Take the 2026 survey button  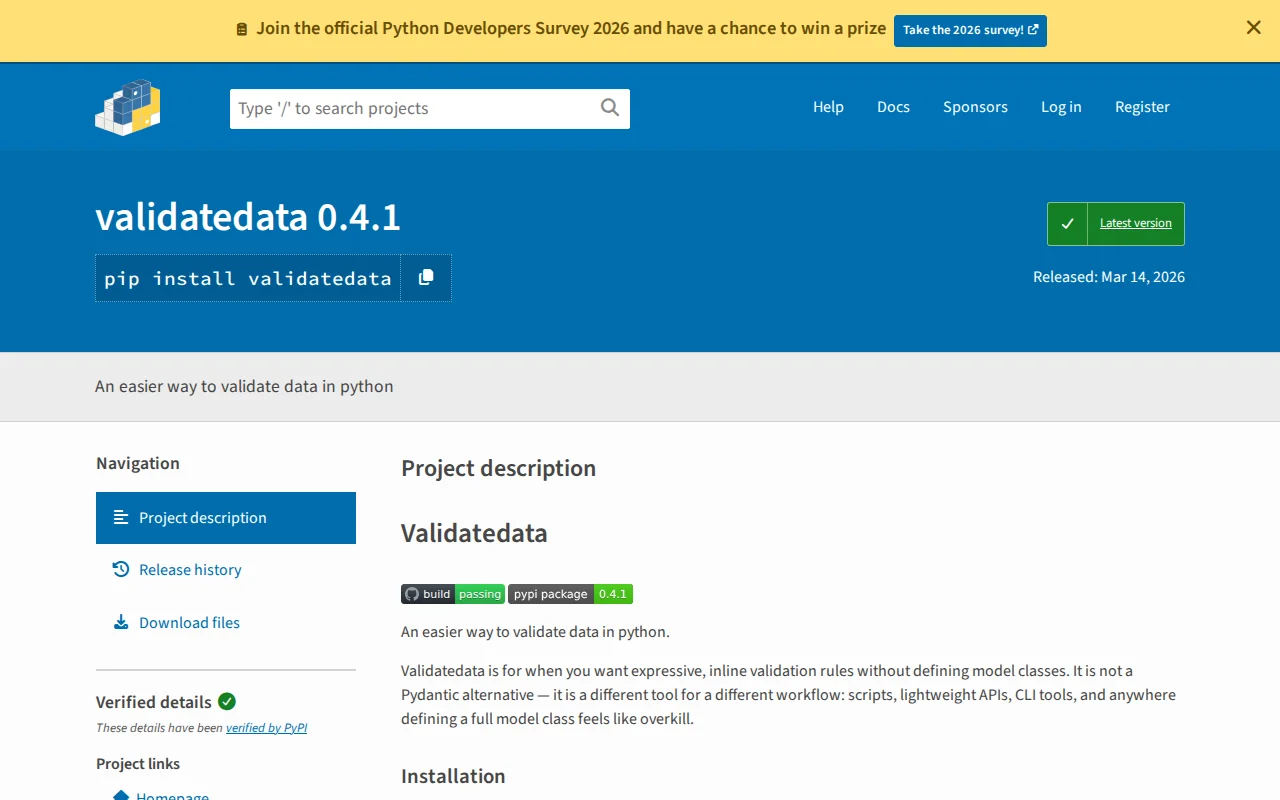[970, 30]
